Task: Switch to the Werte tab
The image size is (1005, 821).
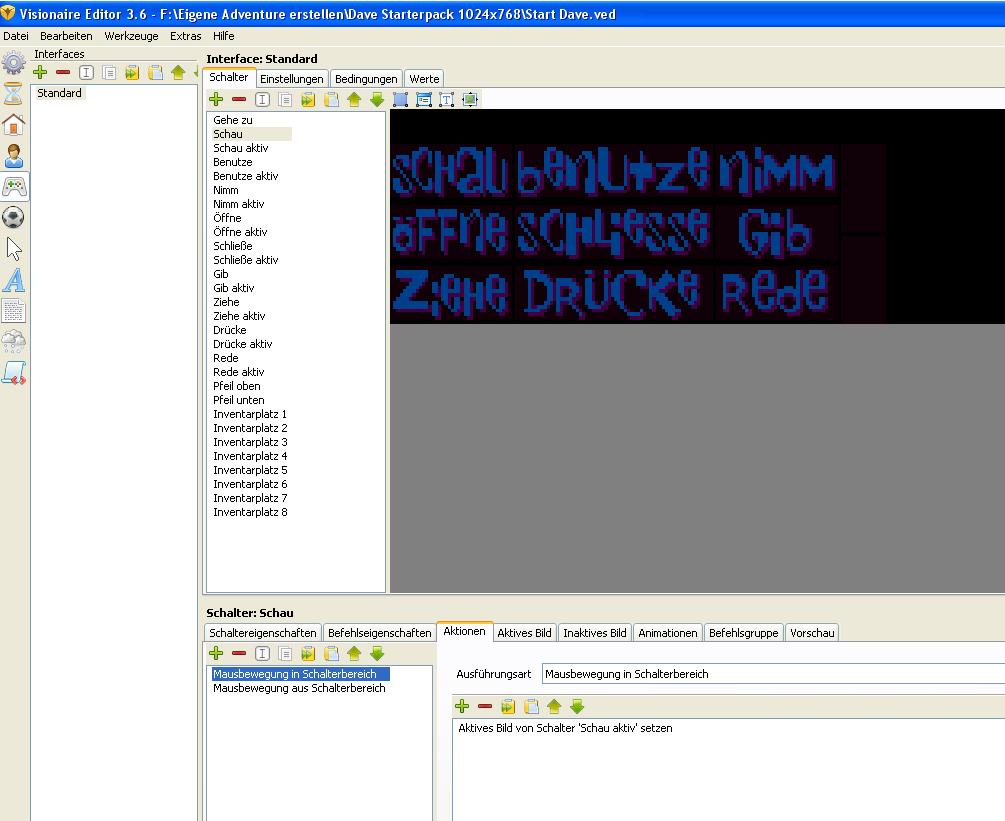Action: click(x=424, y=79)
